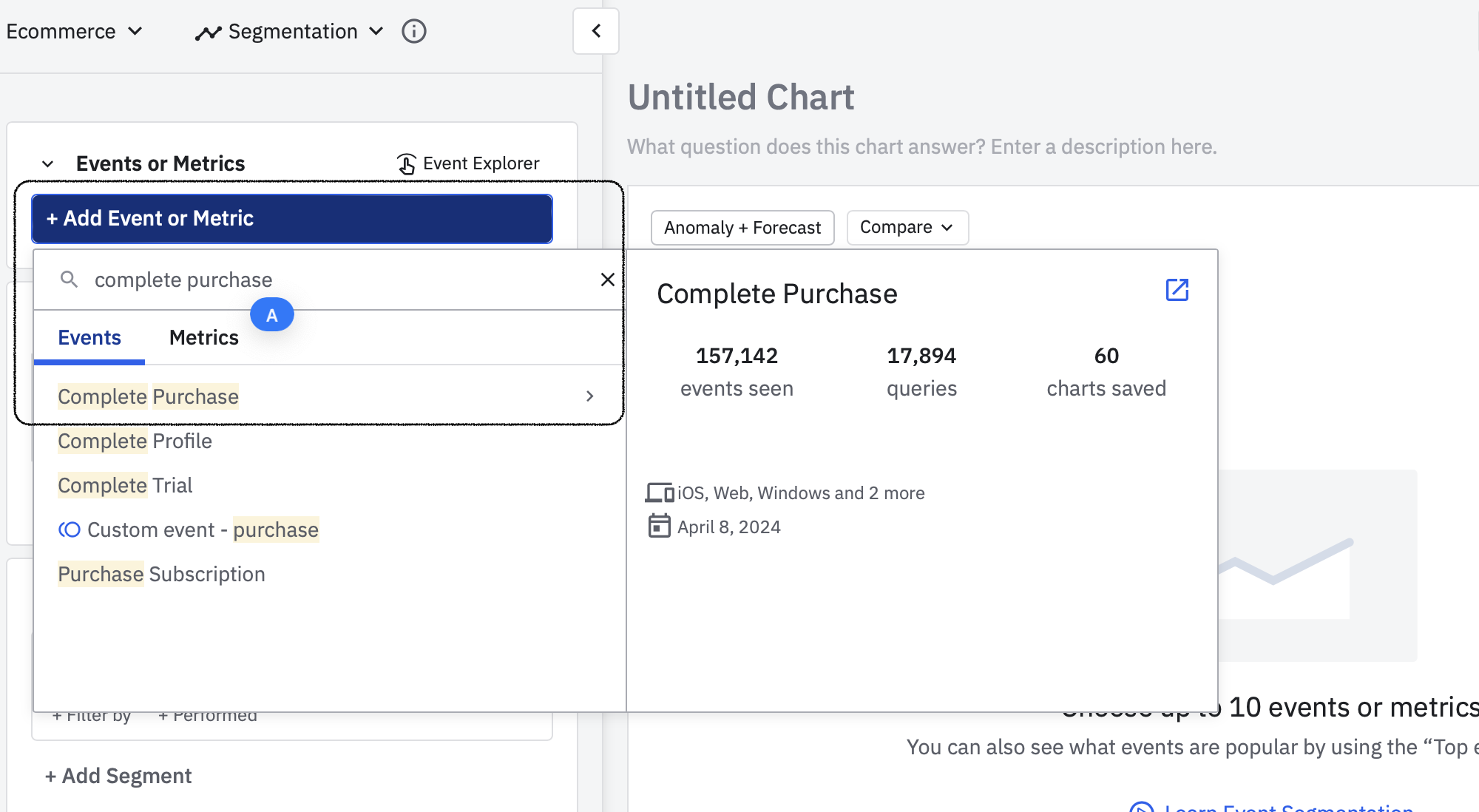Click the info icon beside Segmentation
The width and height of the screenshot is (1479, 812).
[x=413, y=31]
